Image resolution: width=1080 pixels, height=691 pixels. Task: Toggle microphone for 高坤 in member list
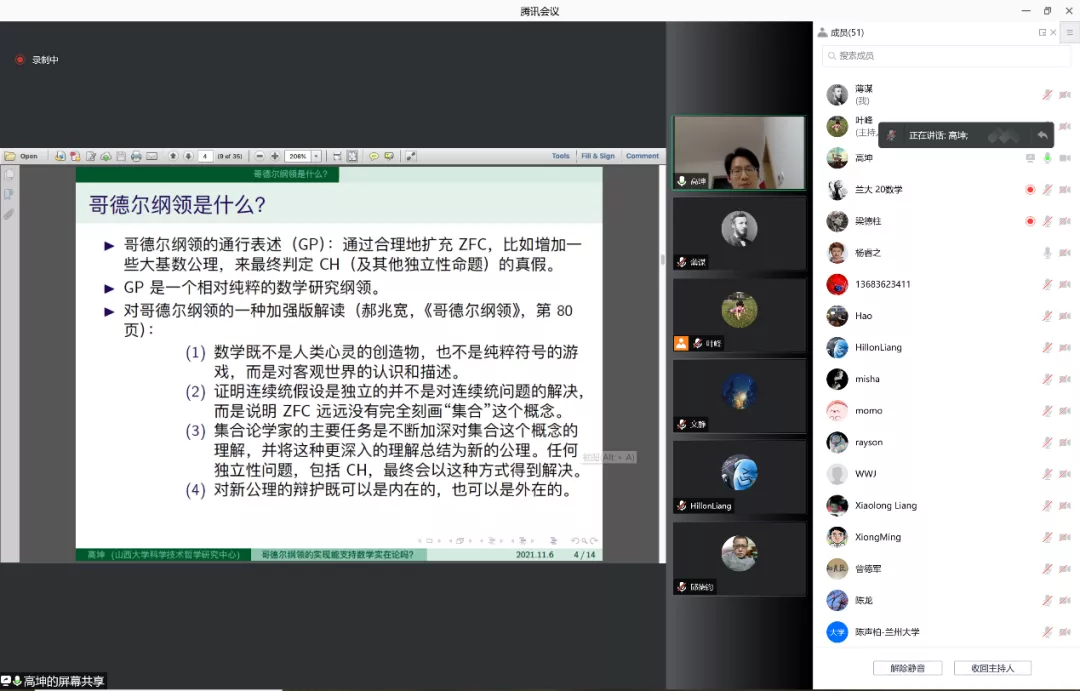[x=1047, y=158]
